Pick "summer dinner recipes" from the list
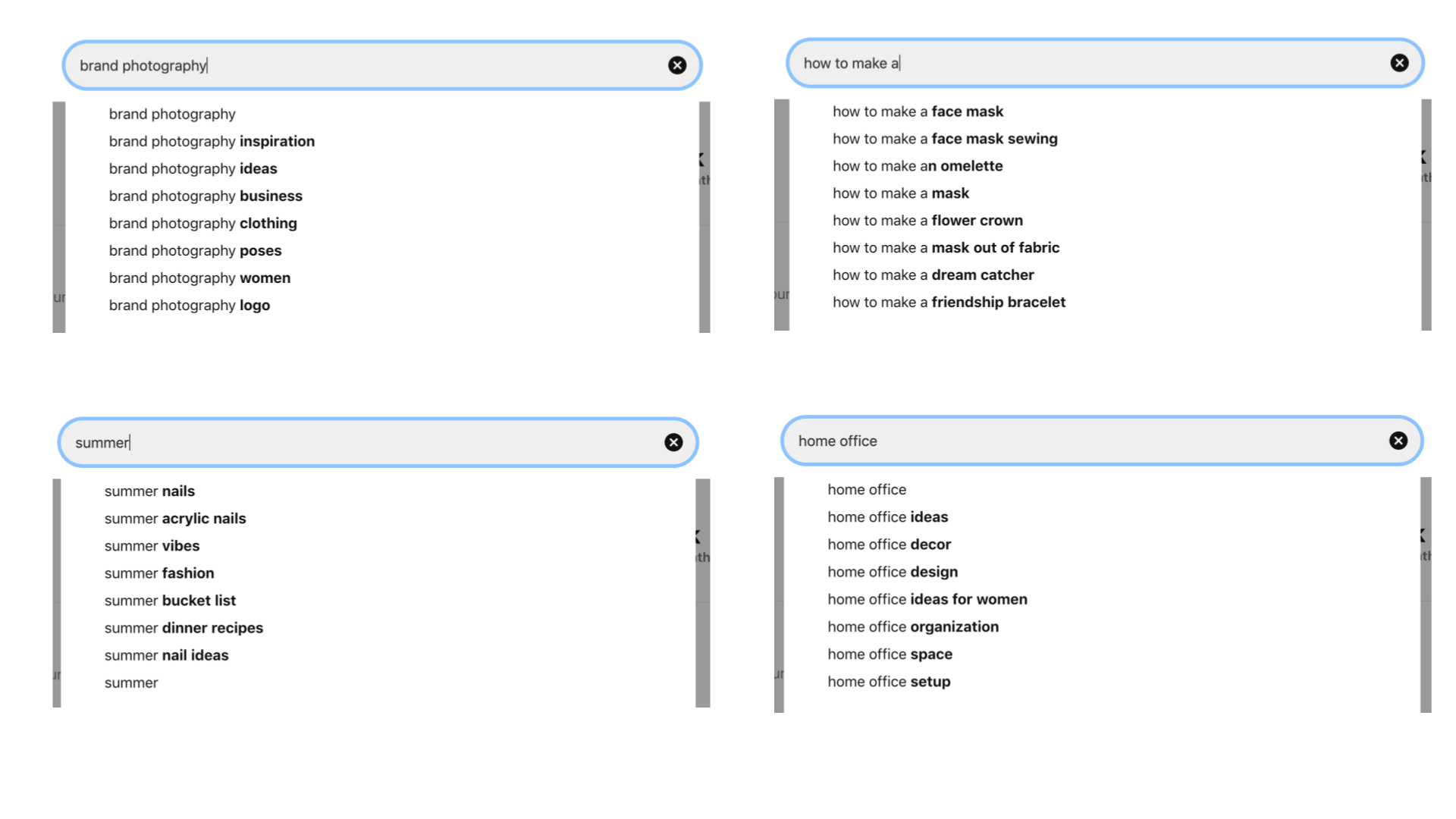This screenshot has height=819, width=1456. (x=184, y=628)
